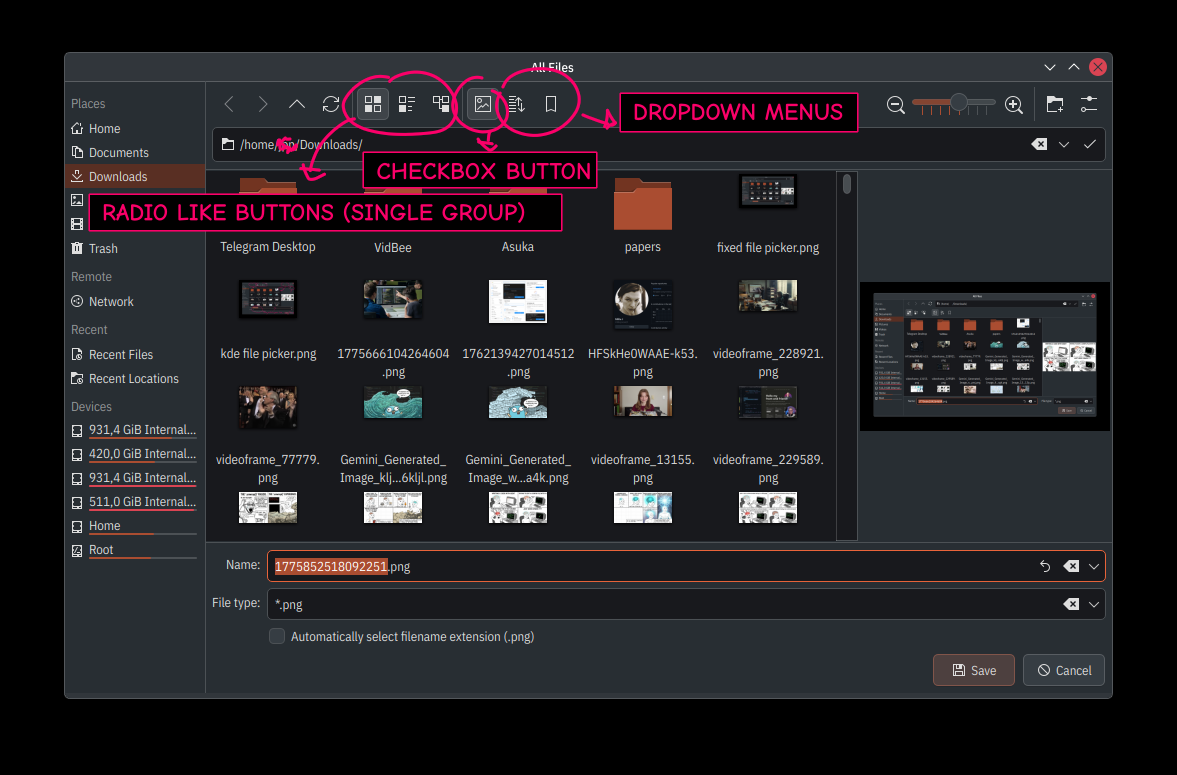Open the Bookmarks dropdown menu

coord(551,104)
